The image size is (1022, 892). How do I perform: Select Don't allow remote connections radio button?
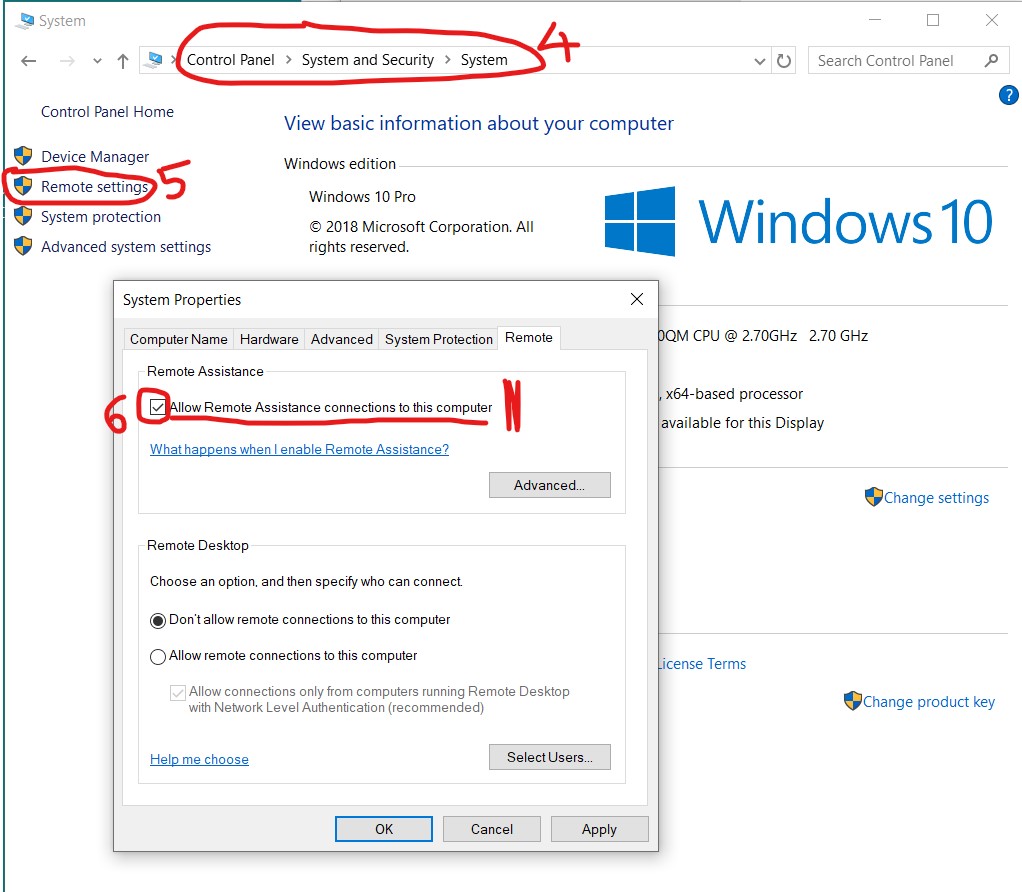coord(158,620)
